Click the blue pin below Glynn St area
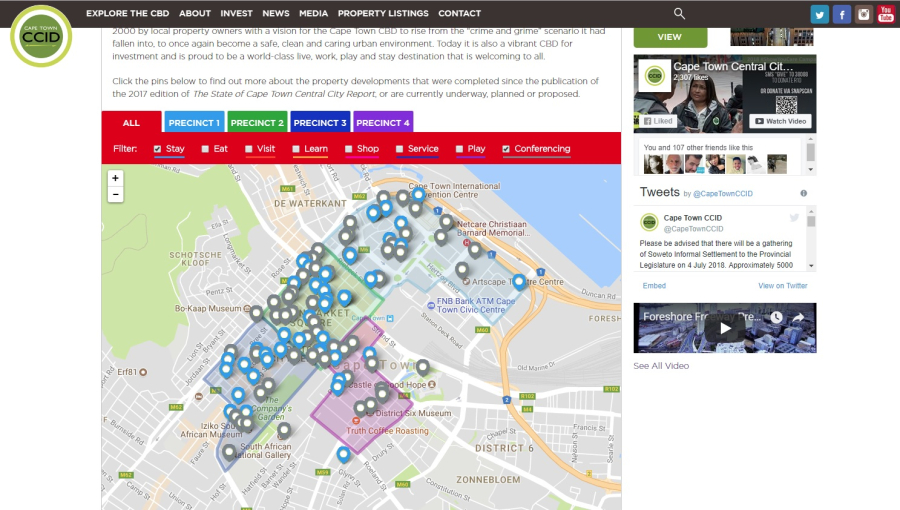Image resolution: width=900 pixels, height=510 pixels. pos(343,454)
